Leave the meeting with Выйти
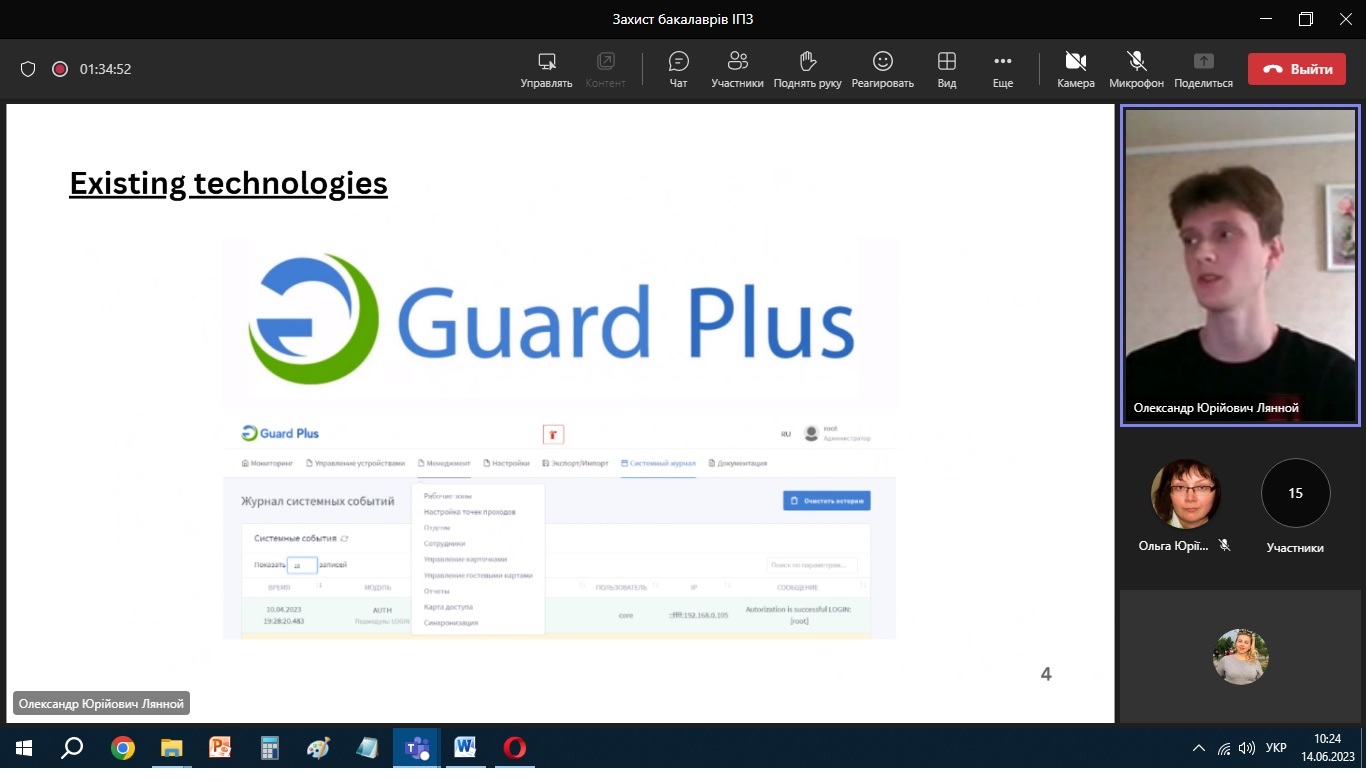 coord(1297,69)
